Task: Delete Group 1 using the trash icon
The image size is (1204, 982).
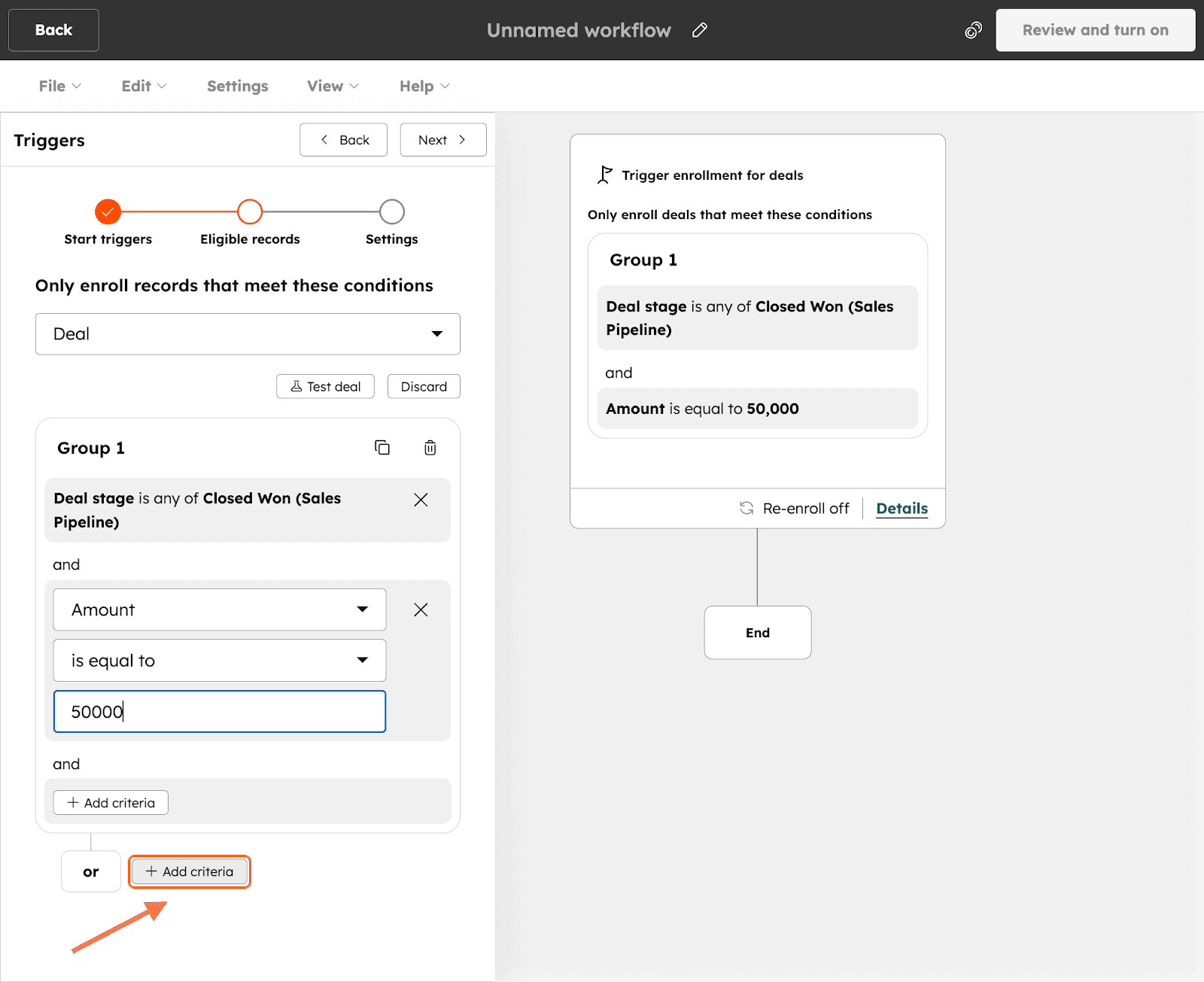Action: point(430,448)
